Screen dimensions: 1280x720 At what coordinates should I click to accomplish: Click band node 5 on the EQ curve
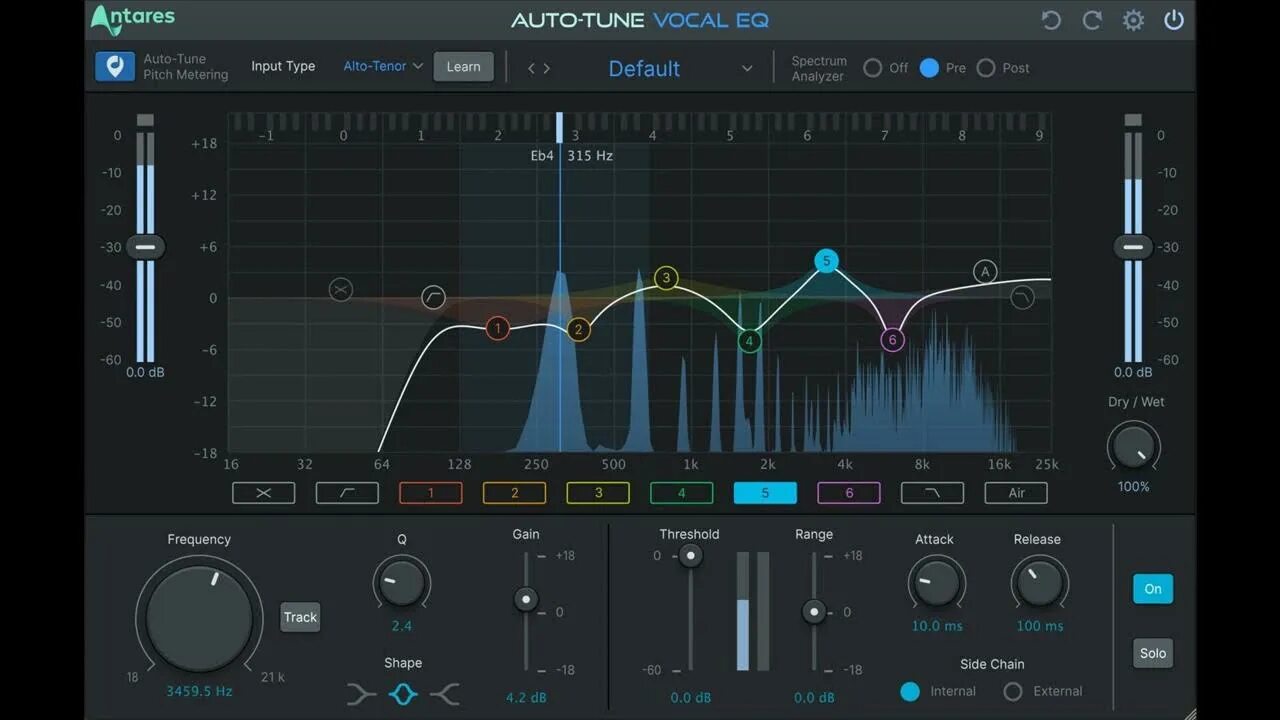[825, 262]
